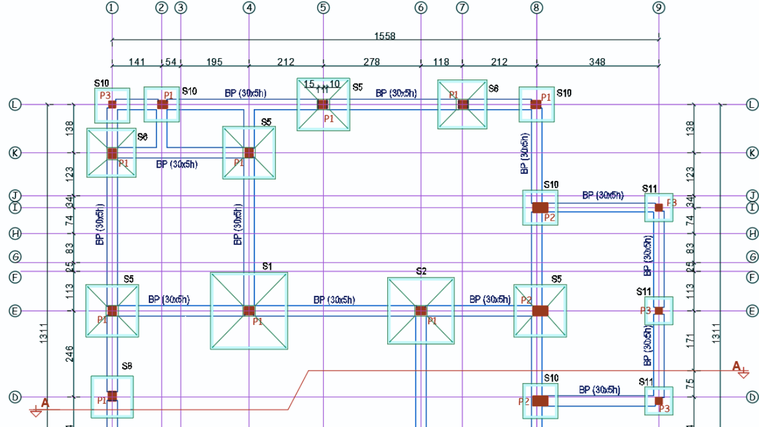Viewport: 759px width, 427px height.
Task: Click grid axis bubble 5 at top
Action: [323, 8]
